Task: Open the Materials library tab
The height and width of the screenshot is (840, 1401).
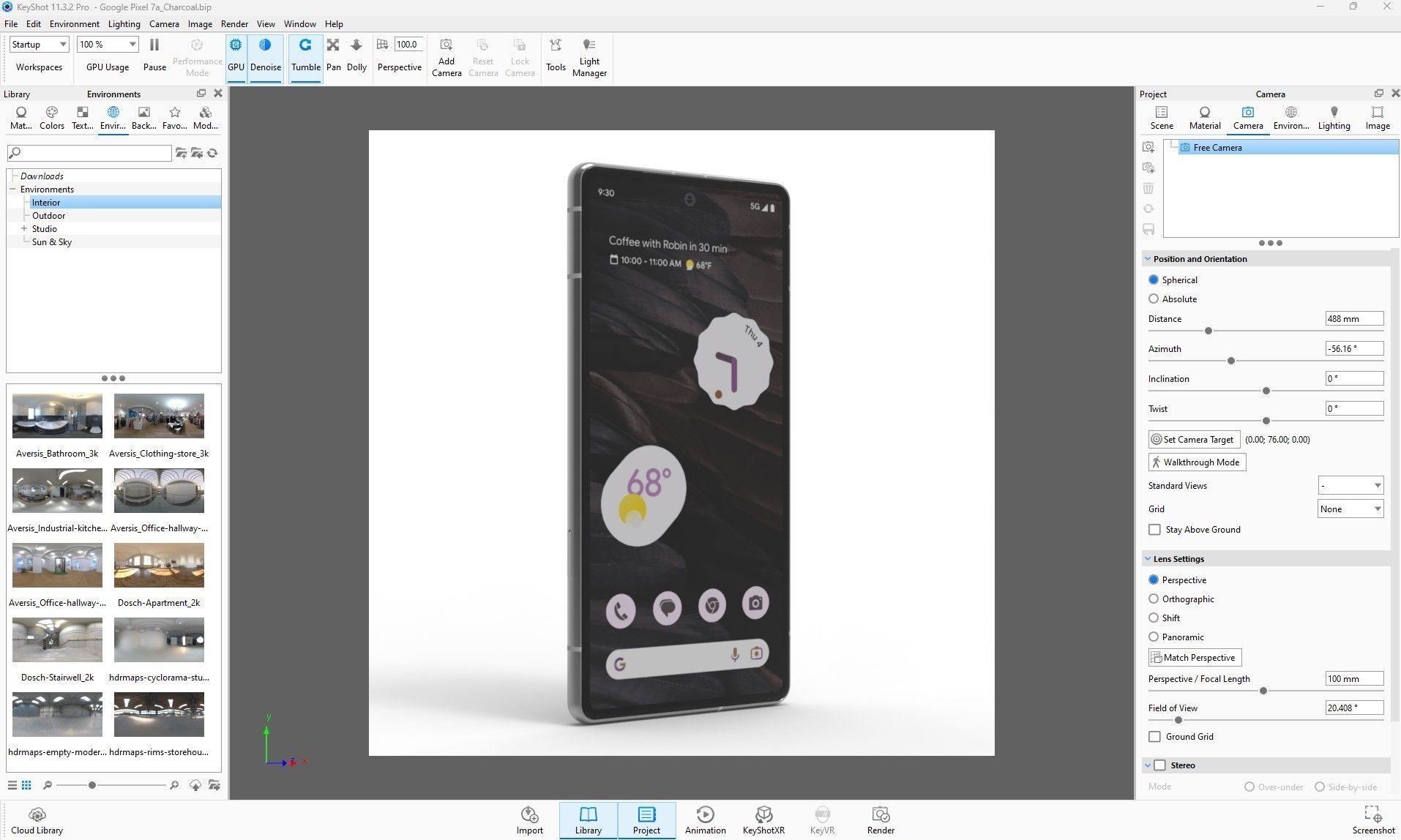Action: [20, 118]
